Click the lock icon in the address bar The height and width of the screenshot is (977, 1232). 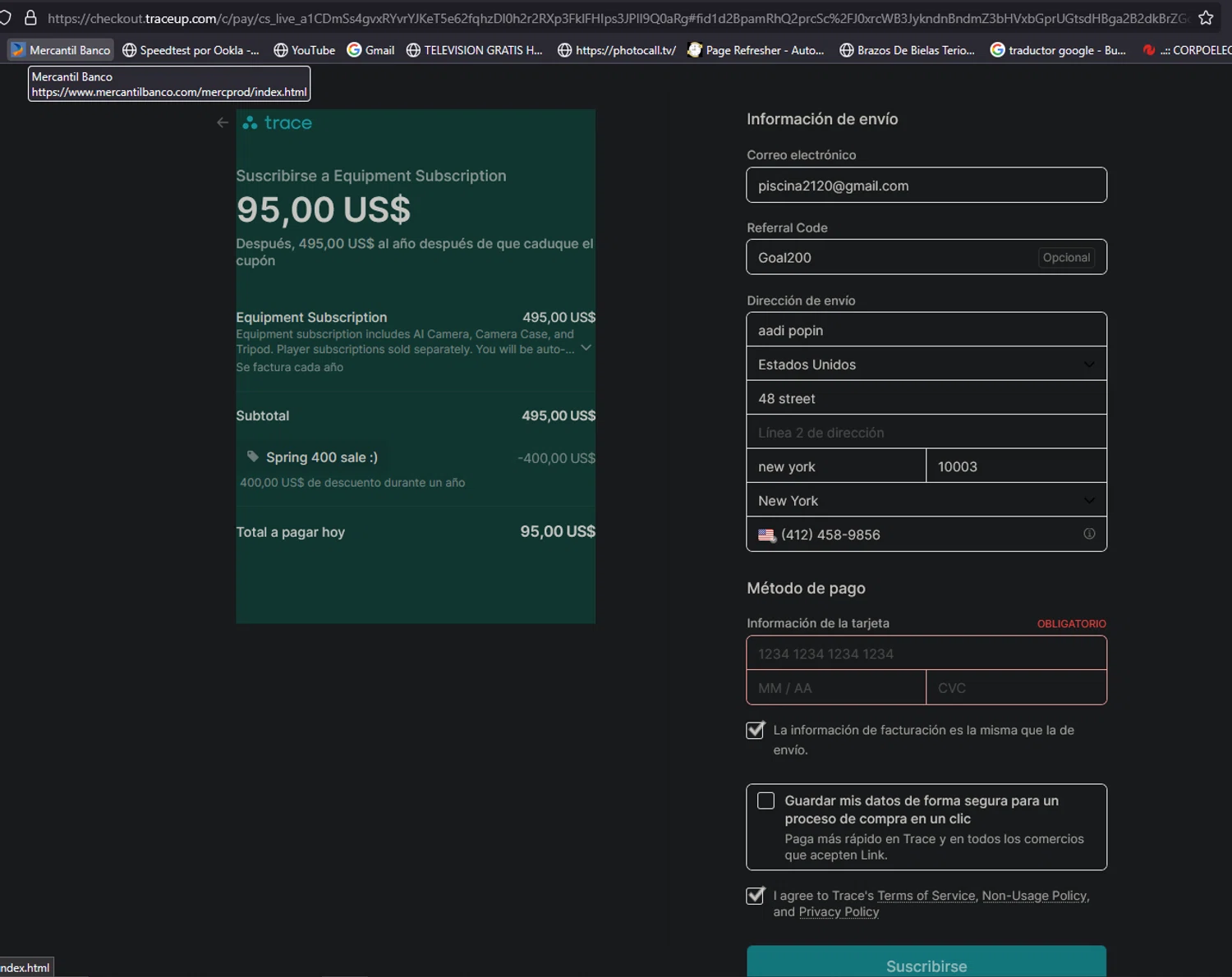click(x=30, y=17)
